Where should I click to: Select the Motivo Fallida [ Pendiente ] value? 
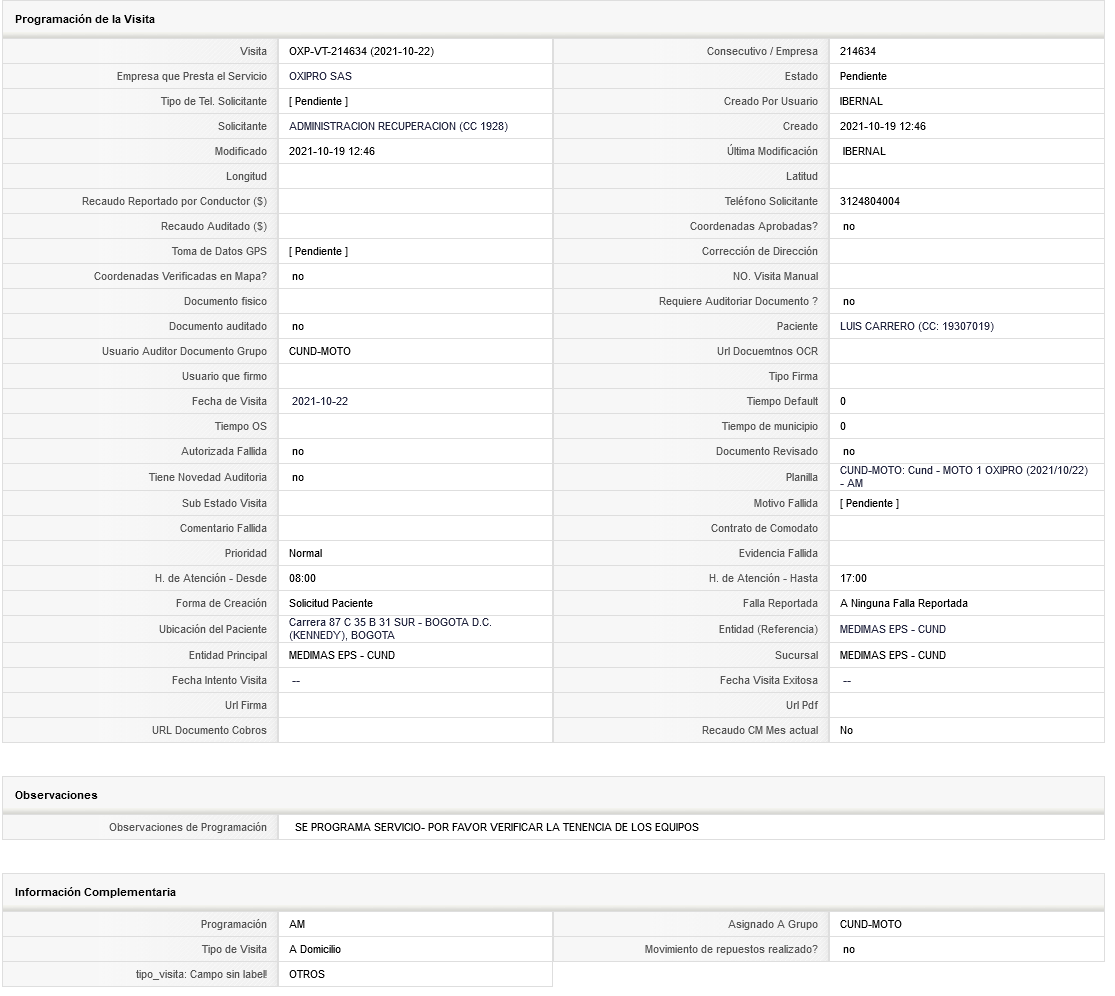pos(869,503)
